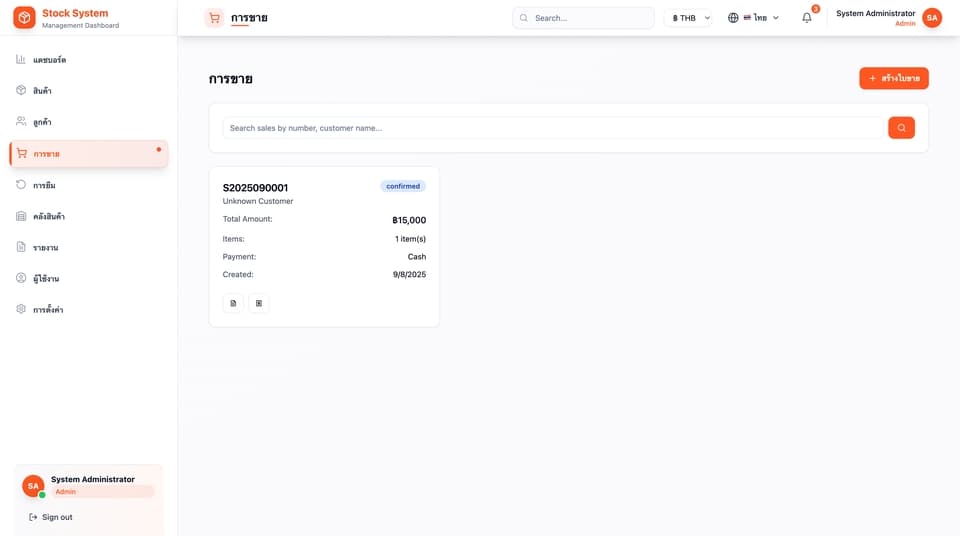Click the SA avatar in the sidebar footer
This screenshot has height=536, width=960.
(x=33, y=486)
